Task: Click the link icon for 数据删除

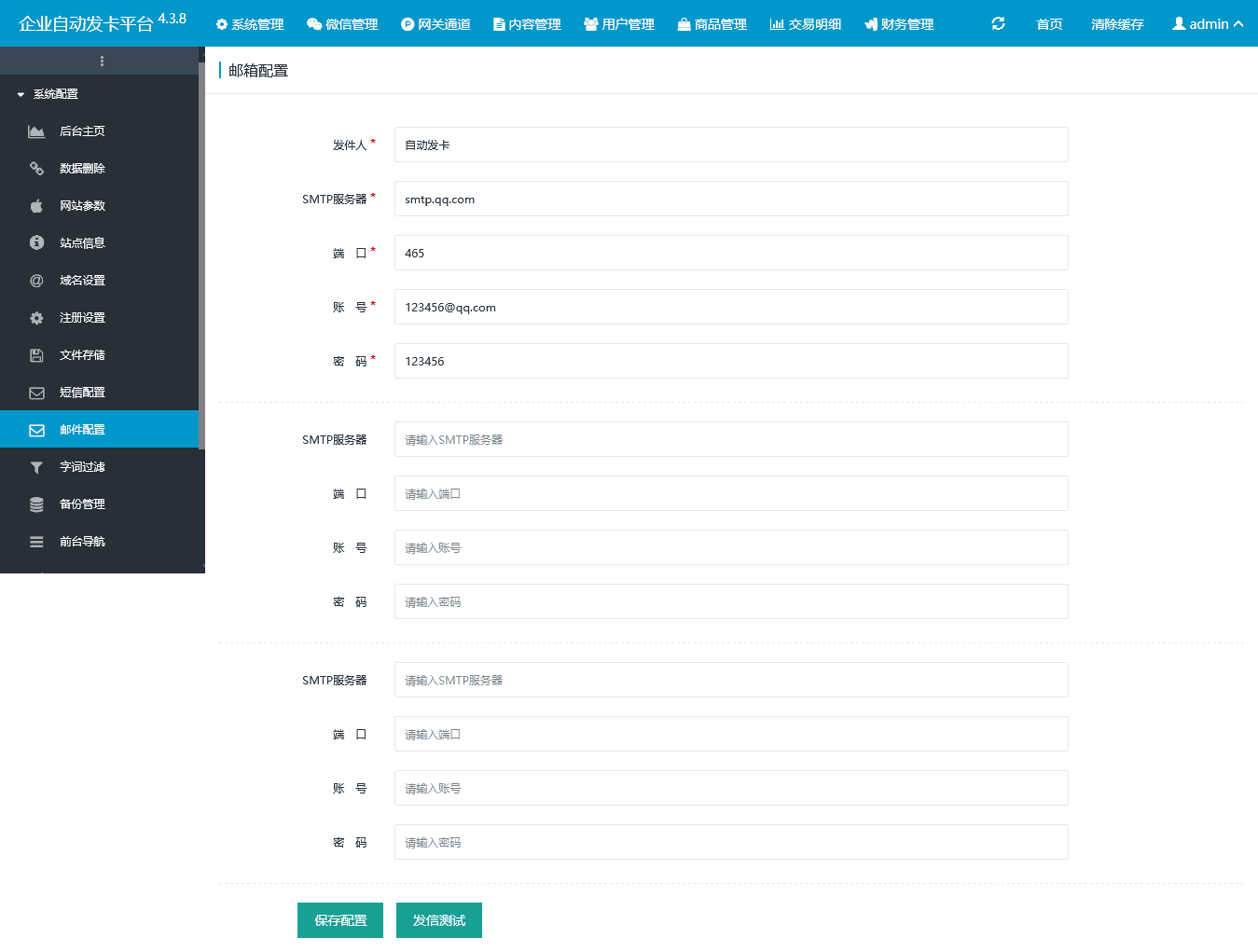Action: tap(36, 169)
